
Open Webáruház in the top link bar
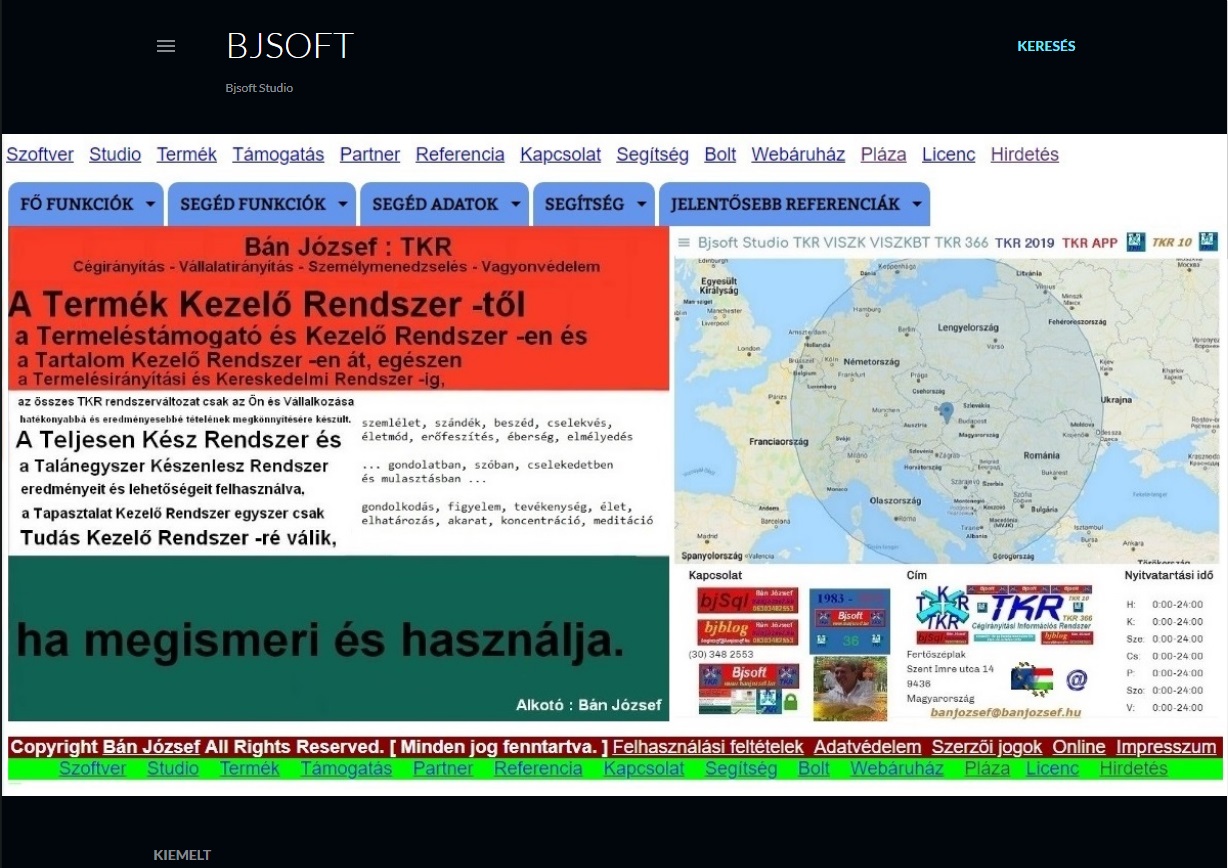click(x=798, y=155)
